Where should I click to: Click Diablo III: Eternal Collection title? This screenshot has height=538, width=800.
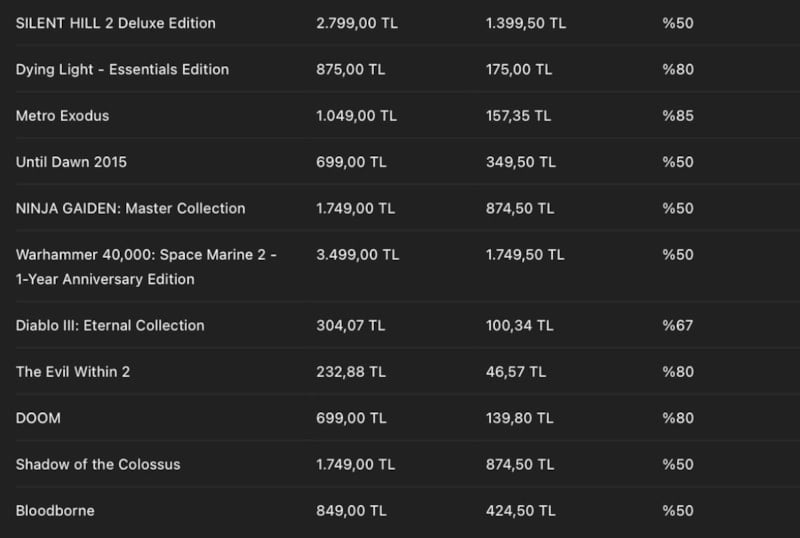110,325
